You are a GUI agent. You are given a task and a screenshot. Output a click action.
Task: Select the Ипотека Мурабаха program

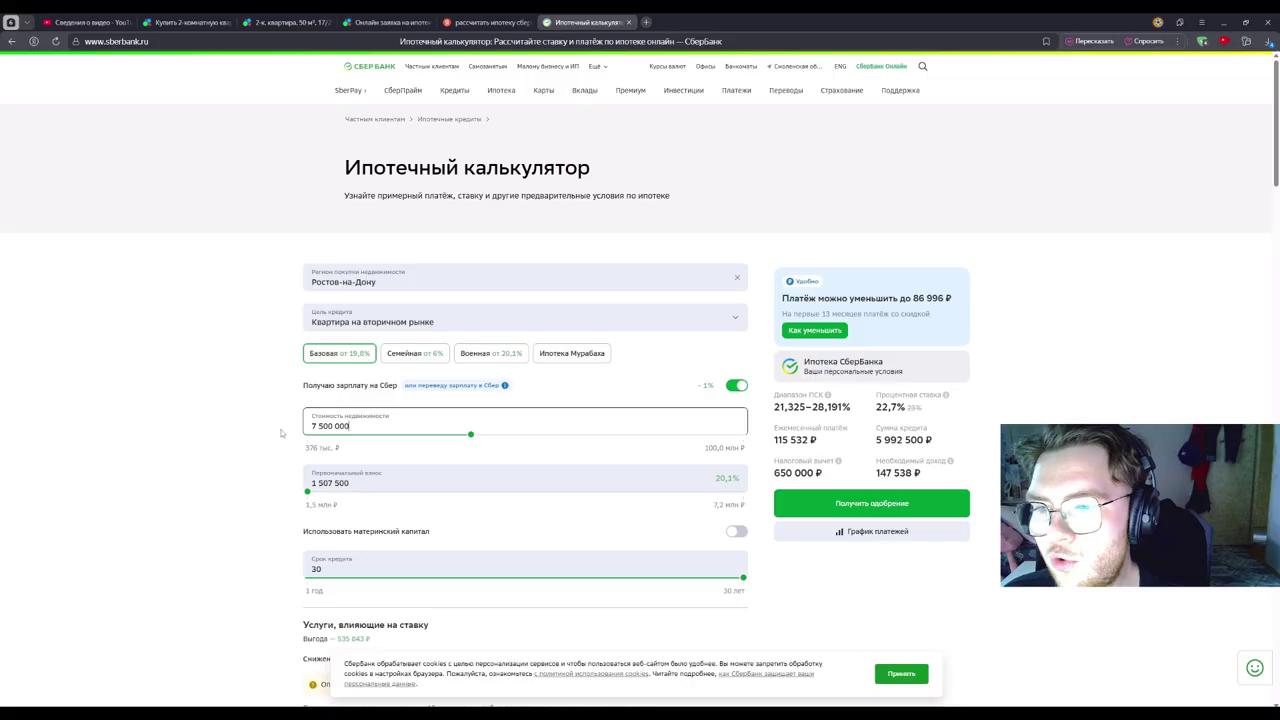pos(572,353)
